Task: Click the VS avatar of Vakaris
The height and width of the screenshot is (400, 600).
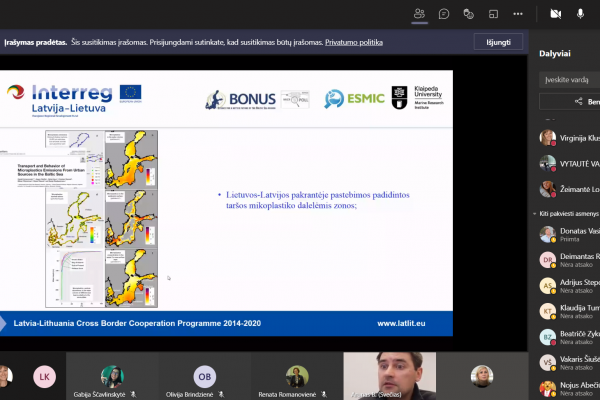Action: 548,362
